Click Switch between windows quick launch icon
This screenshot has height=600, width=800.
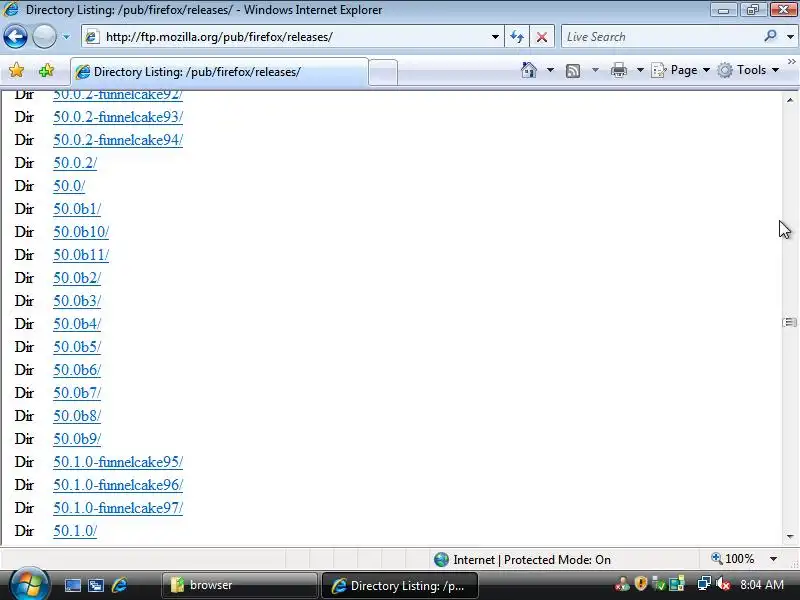tap(96, 585)
